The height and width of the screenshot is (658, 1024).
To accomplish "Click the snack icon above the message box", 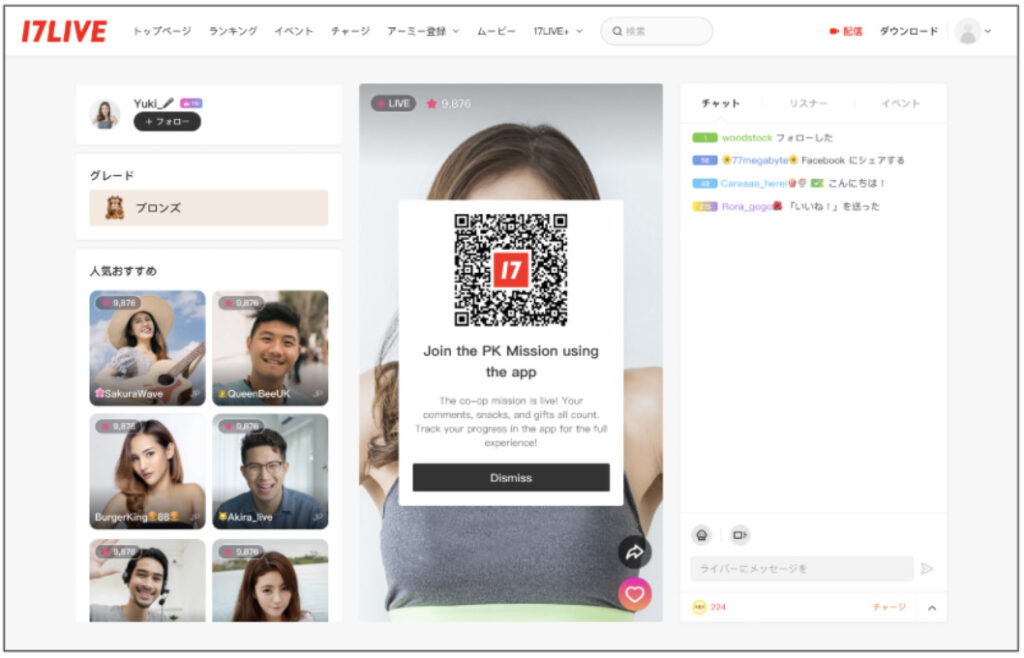I will point(701,535).
